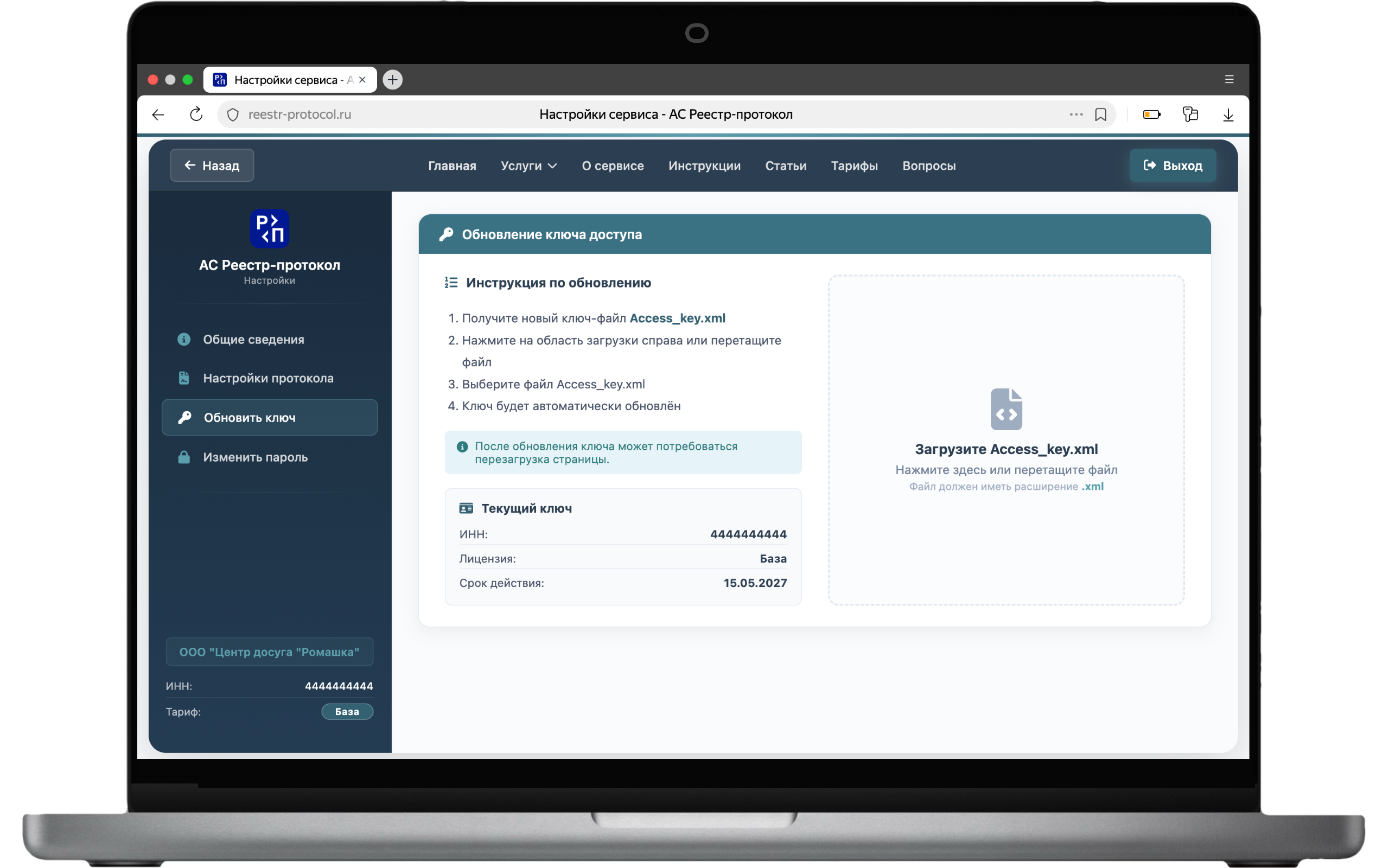Viewport: 1389px width, 868px height.
Task: Open Настройки протокола sidebar section
Action: tap(269, 378)
